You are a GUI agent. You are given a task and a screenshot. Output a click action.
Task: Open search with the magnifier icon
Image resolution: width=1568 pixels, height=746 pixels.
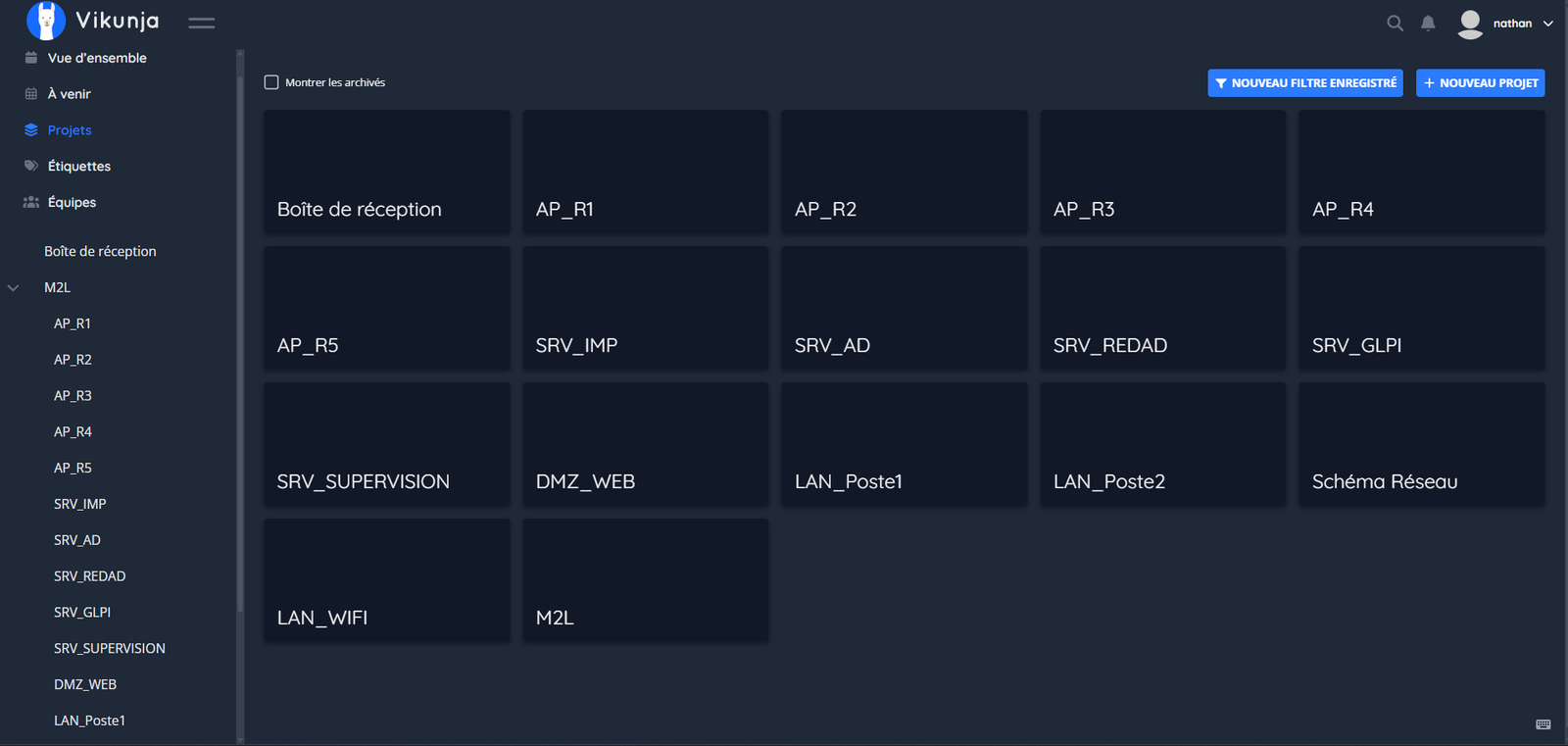1395,23
